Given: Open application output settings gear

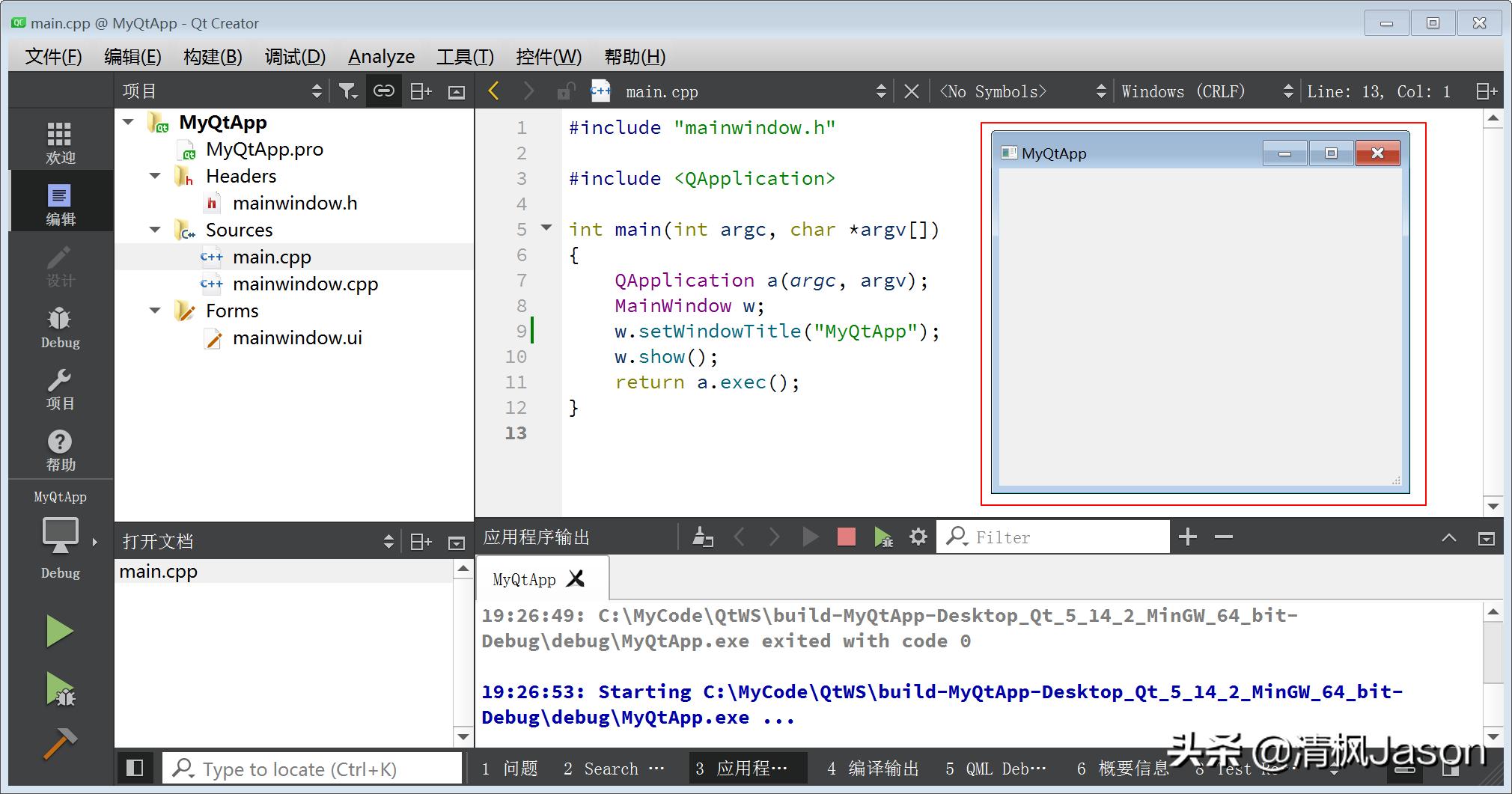Looking at the screenshot, I should click(x=918, y=537).
